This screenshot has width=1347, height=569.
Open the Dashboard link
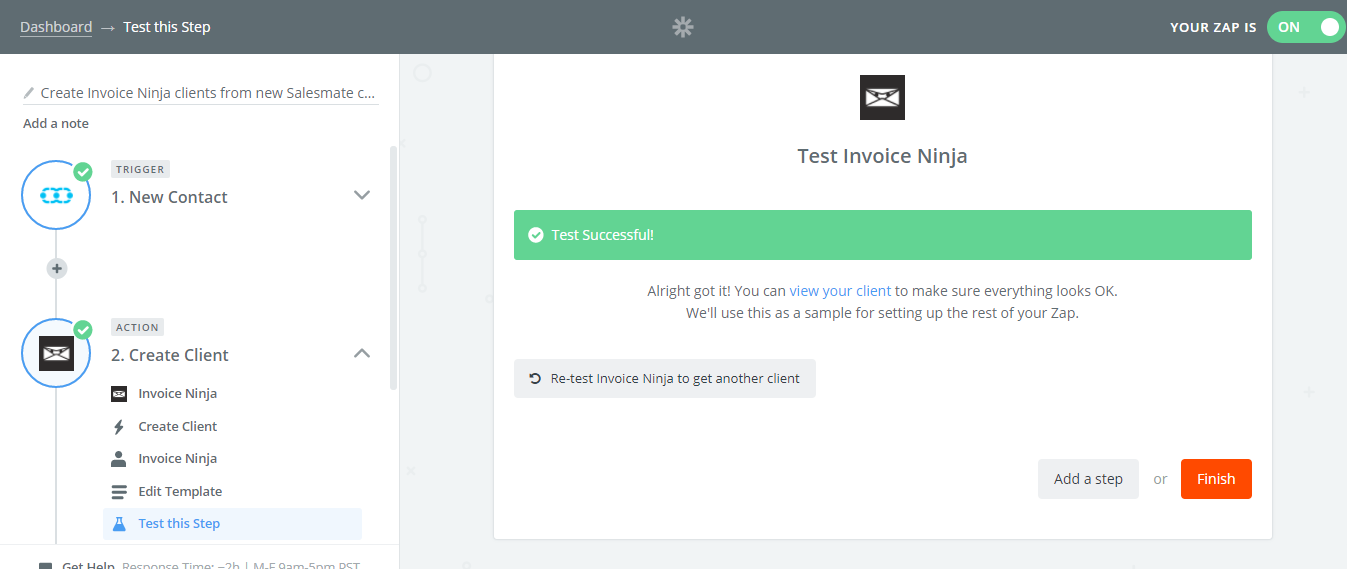pyautogui.click(x=56, y=27)
